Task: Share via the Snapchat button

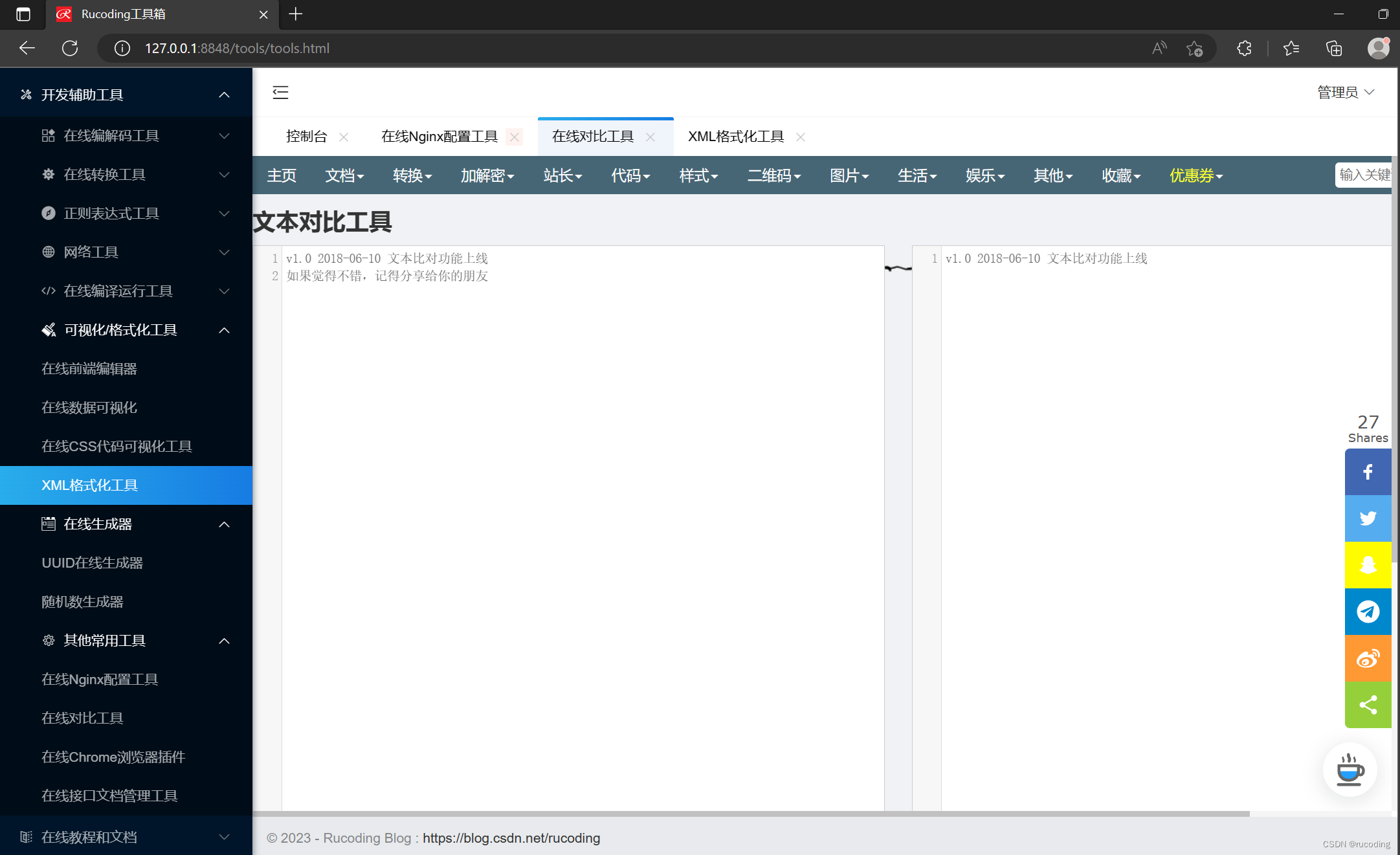Action: (1367, 565)
